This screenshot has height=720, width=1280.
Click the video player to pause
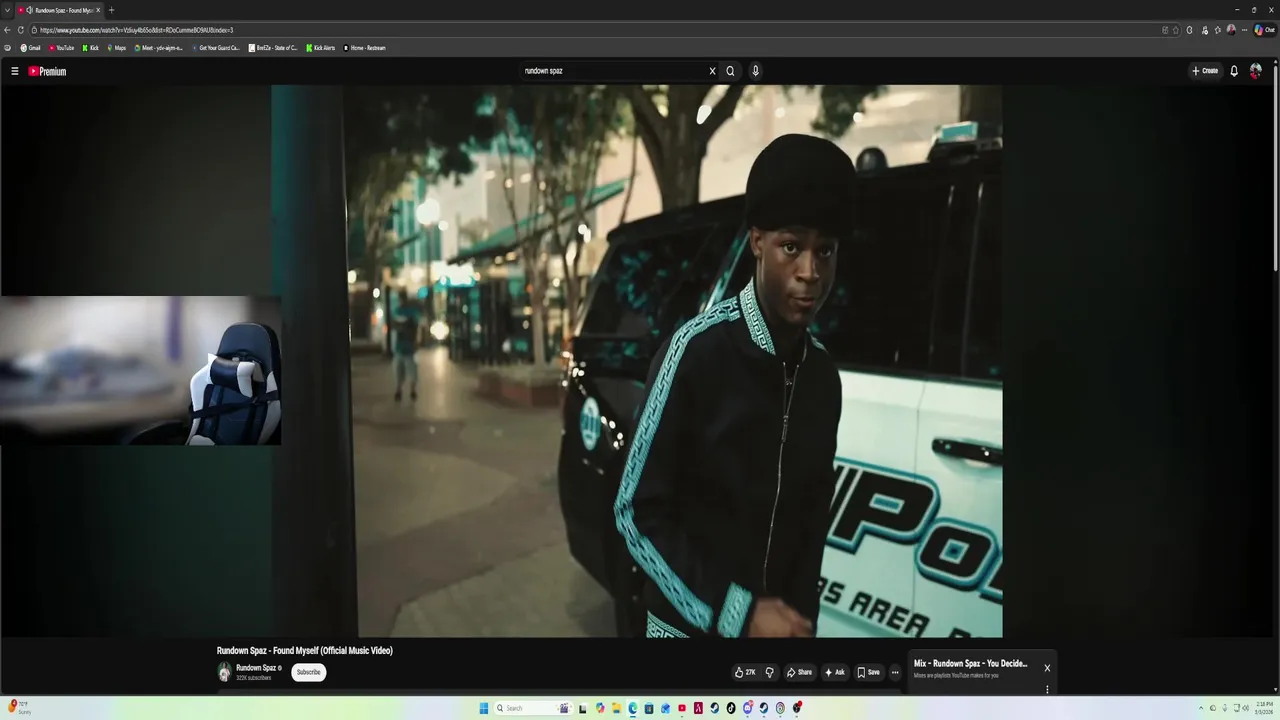[x=636, y=360]
